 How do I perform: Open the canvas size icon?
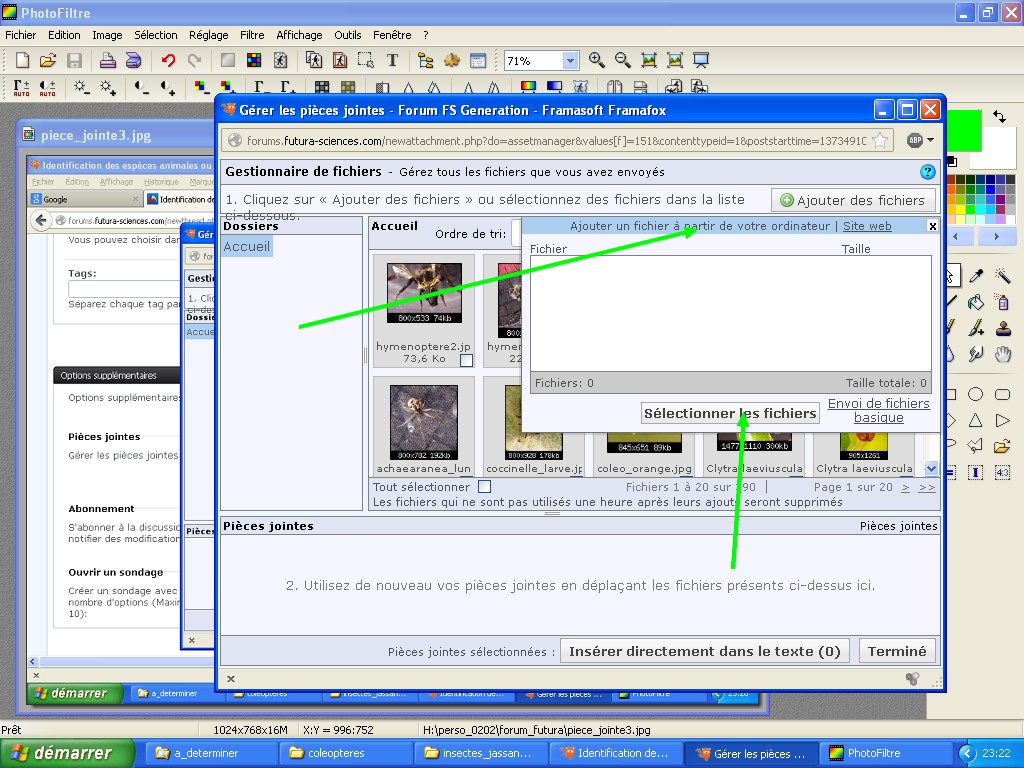[340, 61]
